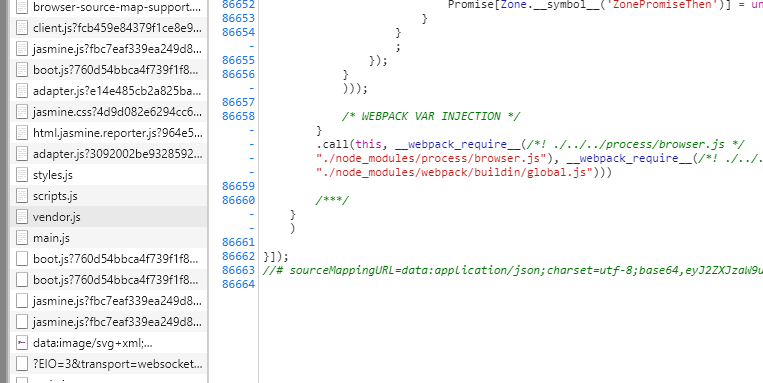This screenshot has height=383, width=763.
Task: Click the vendor.js document icon
Action: click(x=22, y=217)
